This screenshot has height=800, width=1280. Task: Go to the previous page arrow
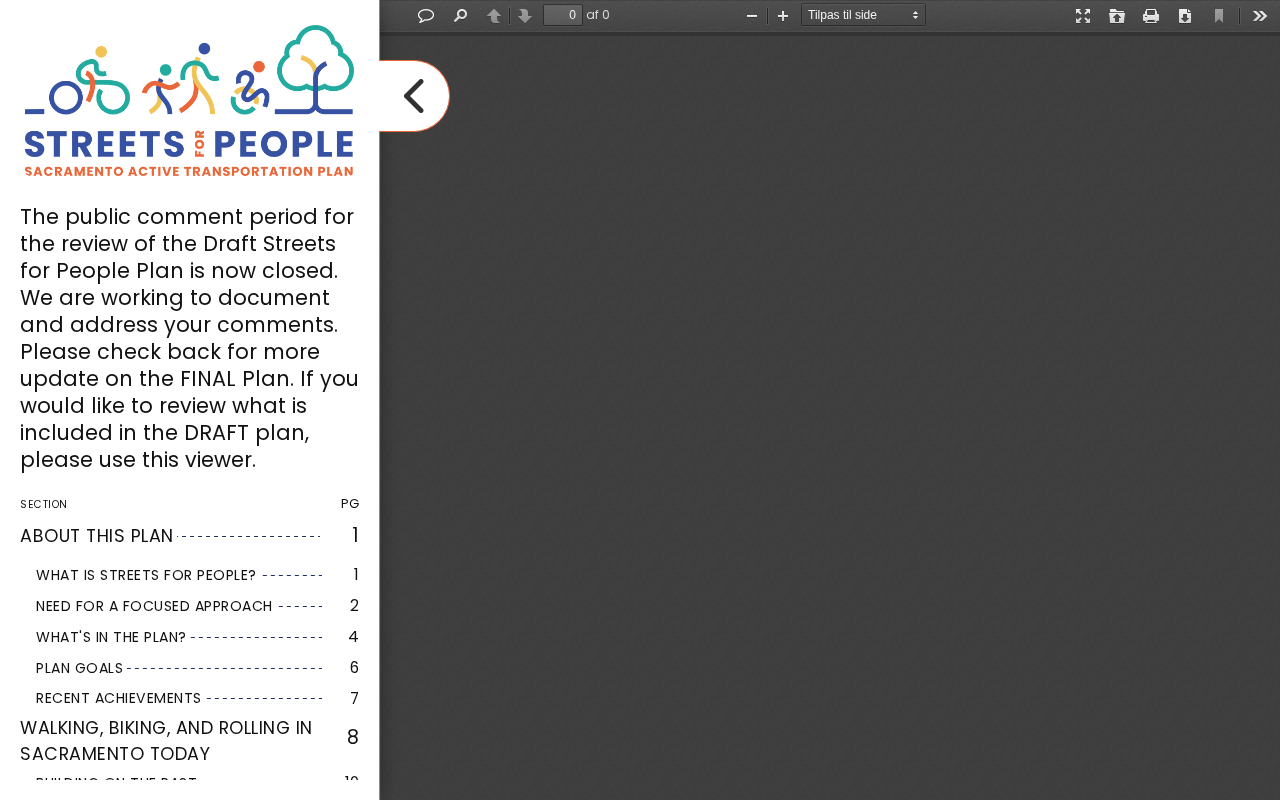(x=494, y=15)
